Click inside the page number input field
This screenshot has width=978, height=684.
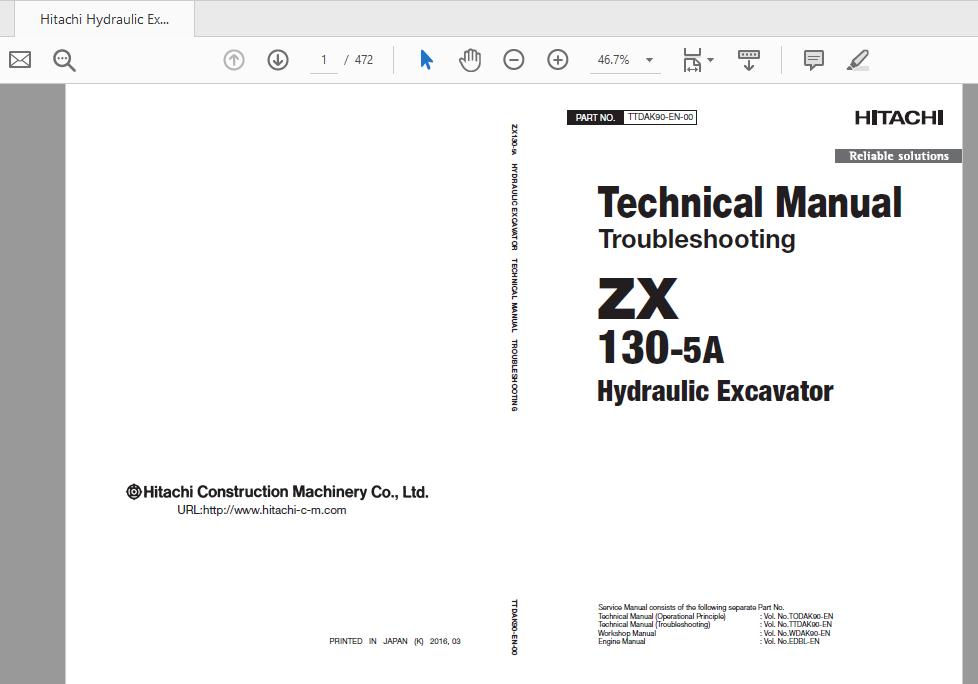point(322,60)
